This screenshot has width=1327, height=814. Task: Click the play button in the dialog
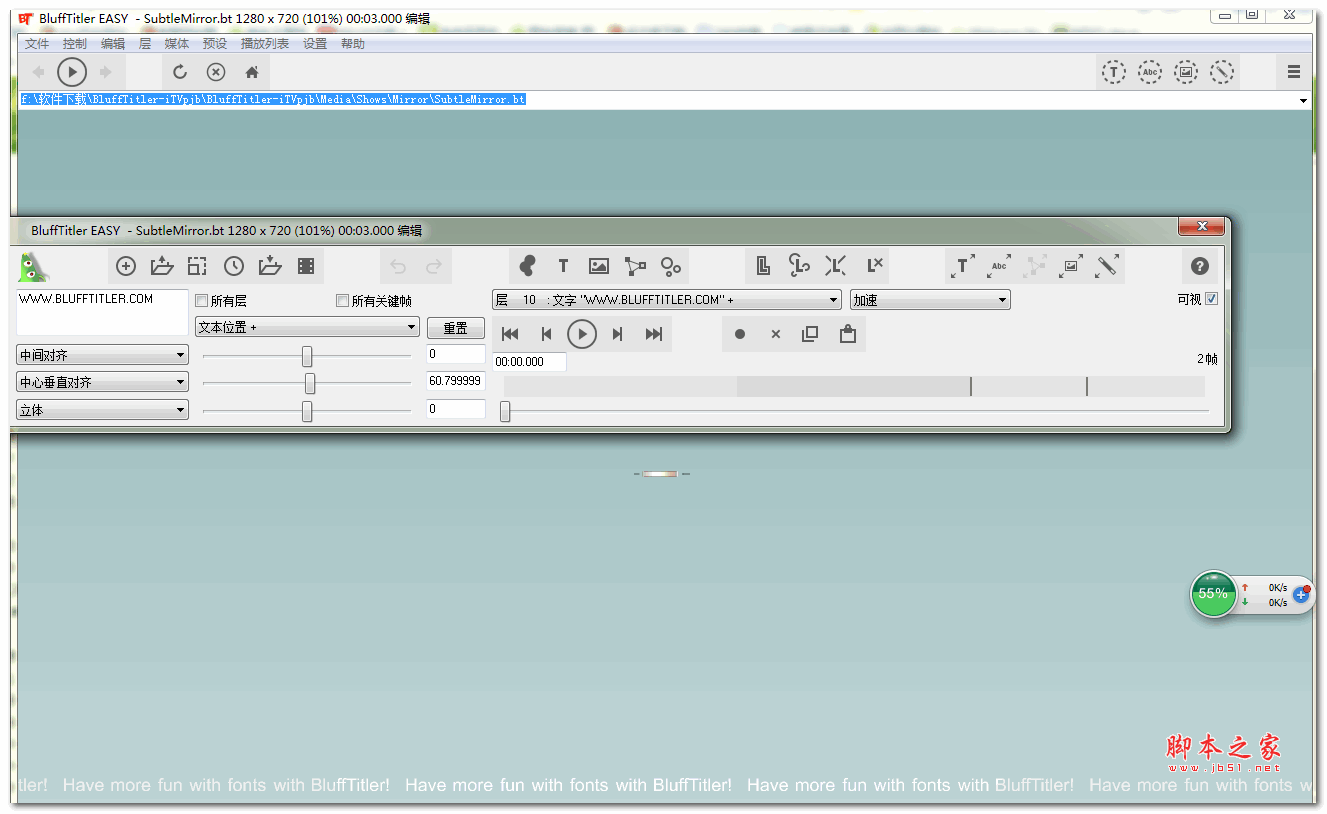582,334
